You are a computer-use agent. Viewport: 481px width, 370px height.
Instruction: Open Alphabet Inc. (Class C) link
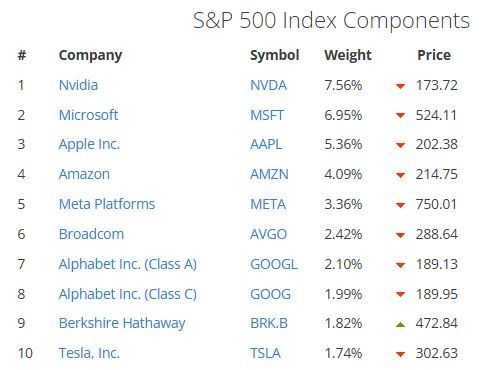click(128, 294)
